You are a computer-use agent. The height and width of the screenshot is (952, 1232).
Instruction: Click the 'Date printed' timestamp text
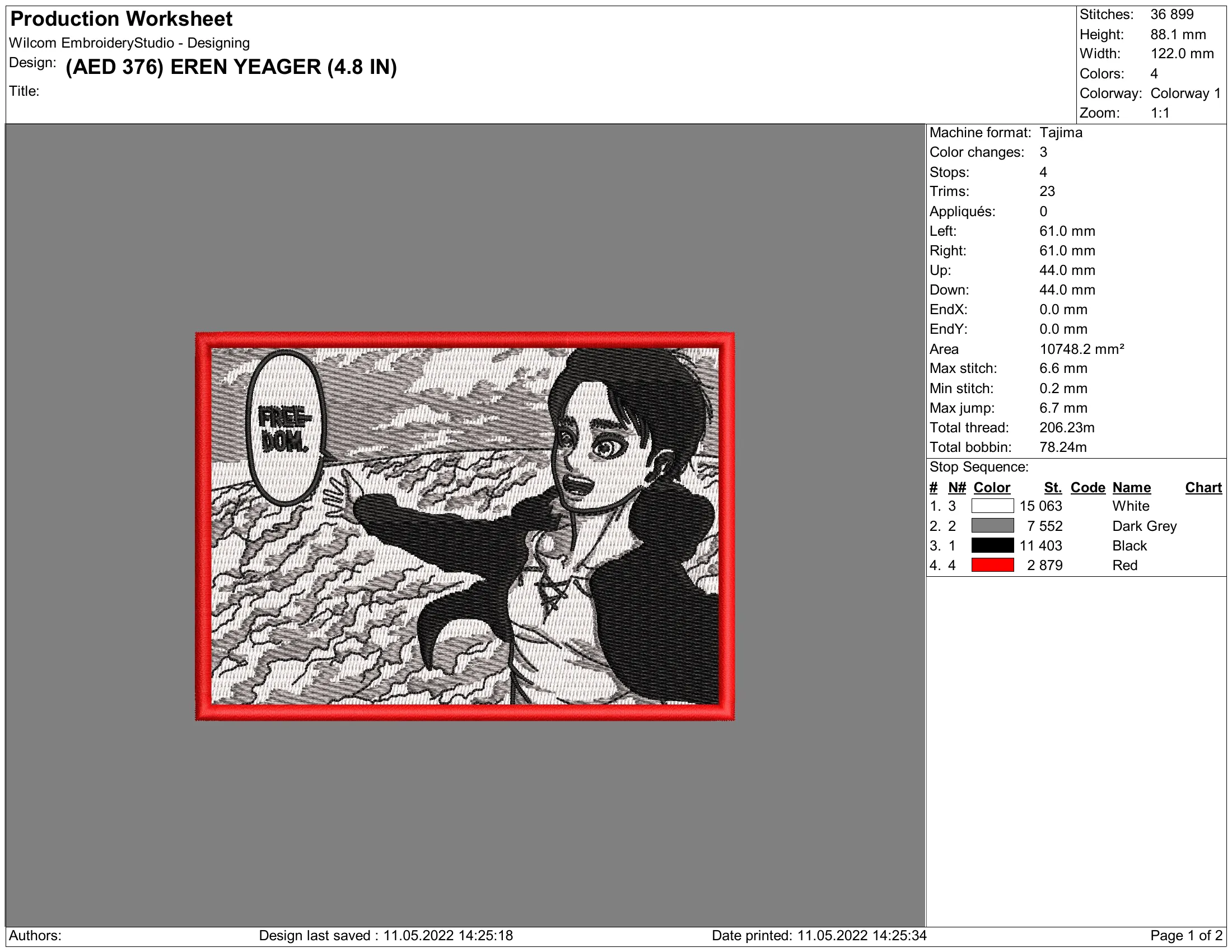pyautogui.click(x=819, y=936)
